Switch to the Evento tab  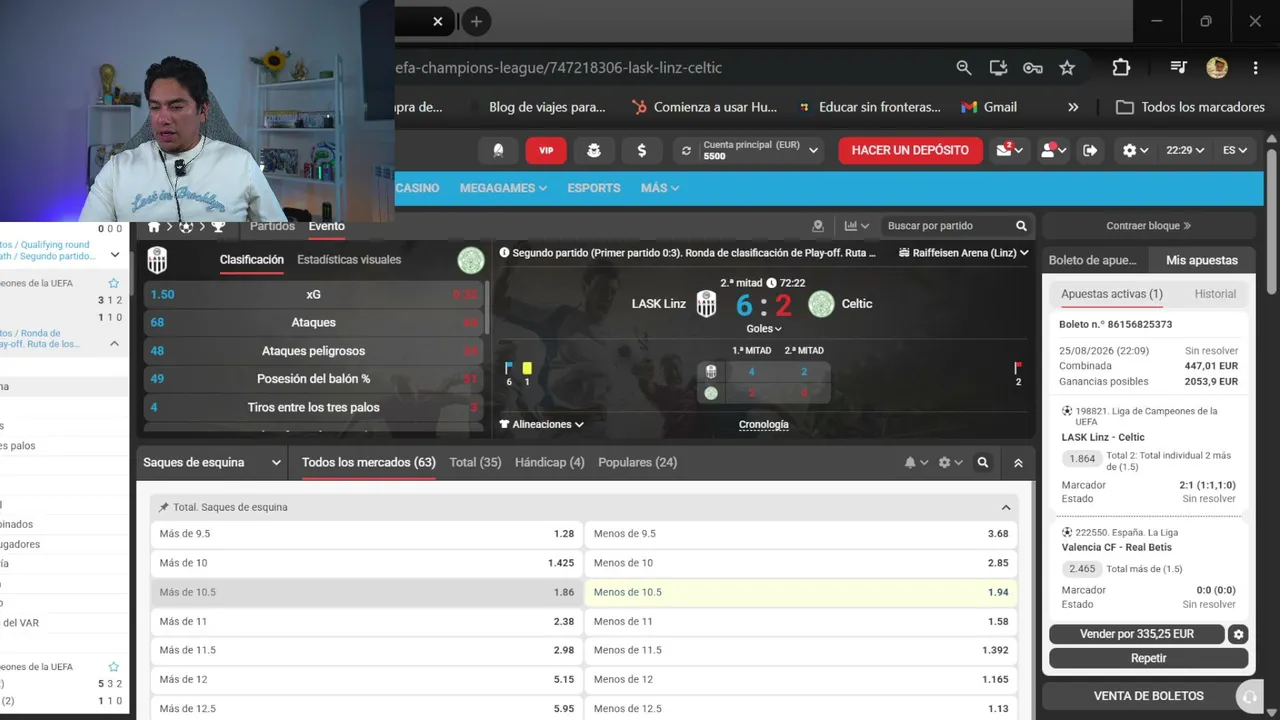[x=327, y=226]
